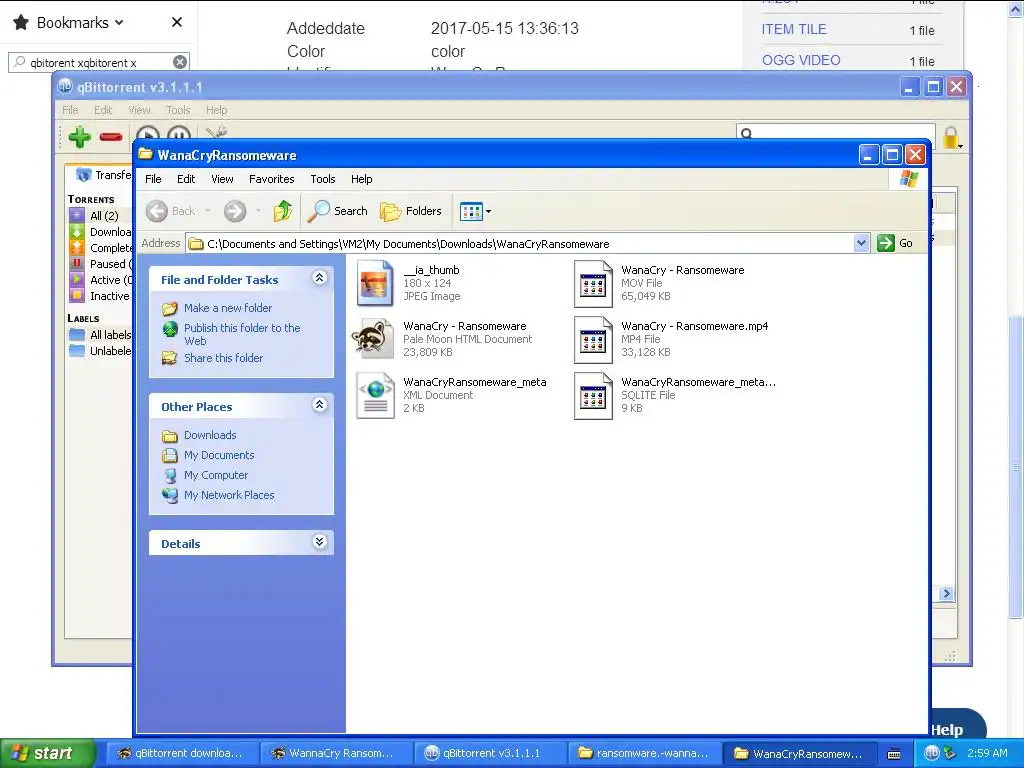This screenshot has width=1024, height=768.
Task: Open My Network Places link
Action: 229,495
